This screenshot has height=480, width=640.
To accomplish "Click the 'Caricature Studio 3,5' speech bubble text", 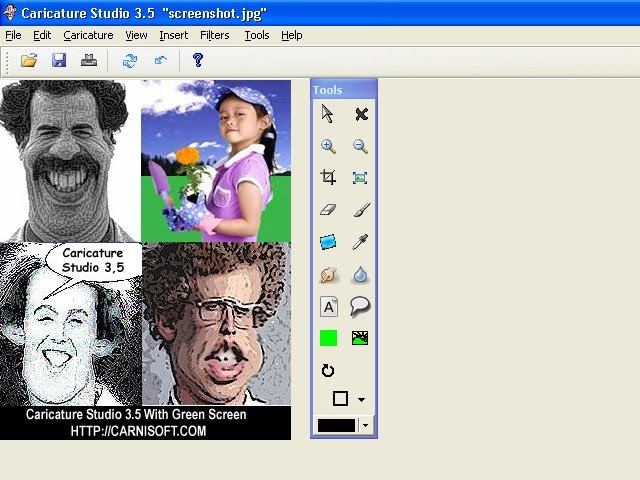I will [93, 260].
